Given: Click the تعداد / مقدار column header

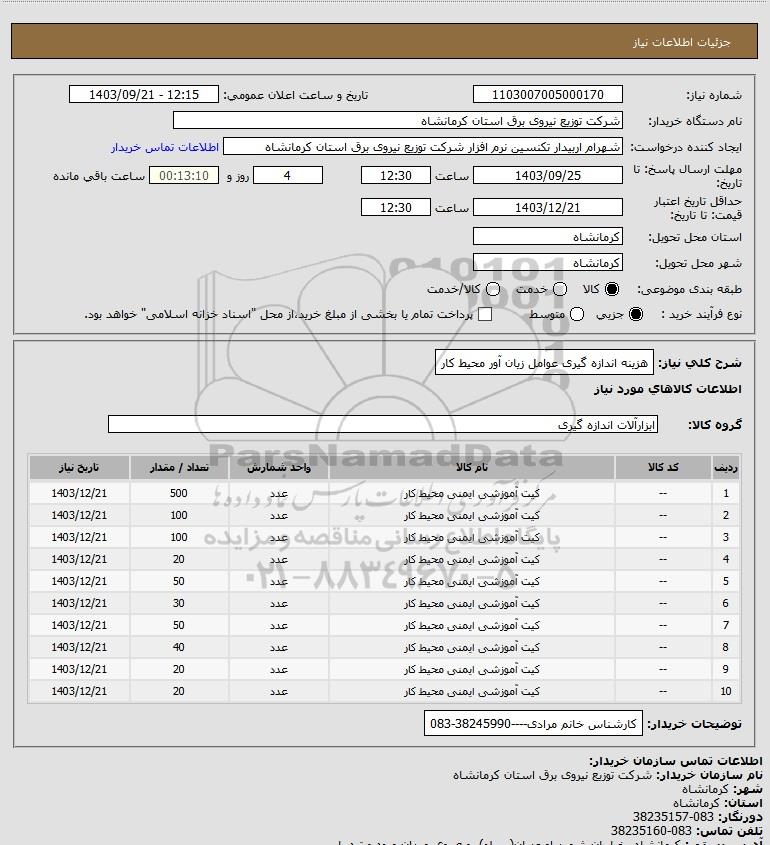Looking at the screenshot, I should click(x=179, y=467).
